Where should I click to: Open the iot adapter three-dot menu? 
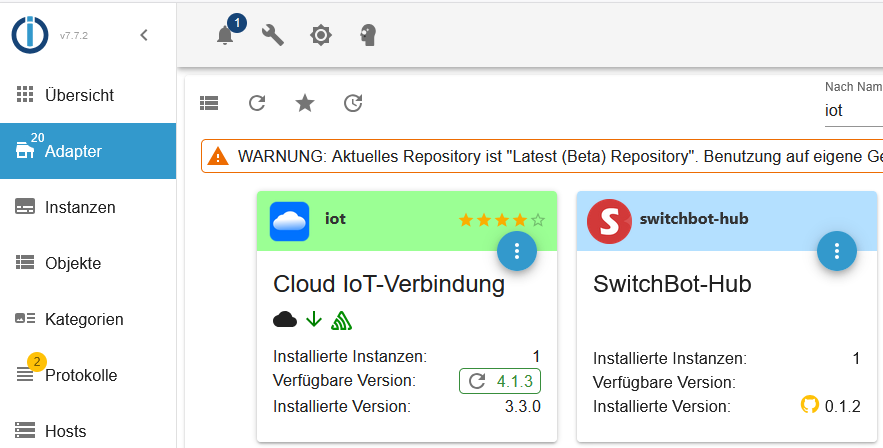(x=517, y=250)
